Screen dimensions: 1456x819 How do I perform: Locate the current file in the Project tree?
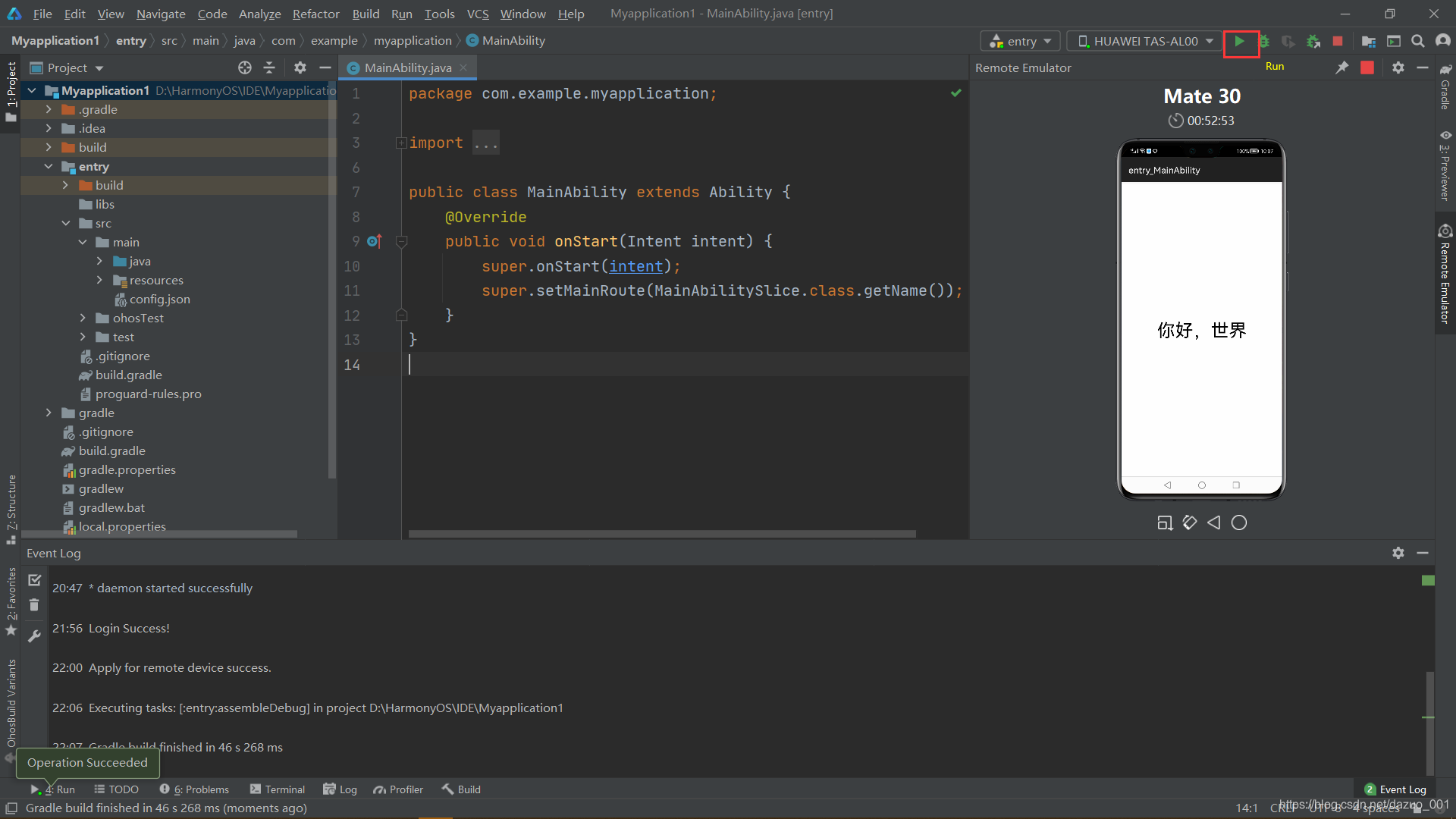click(x=245, y=67)
